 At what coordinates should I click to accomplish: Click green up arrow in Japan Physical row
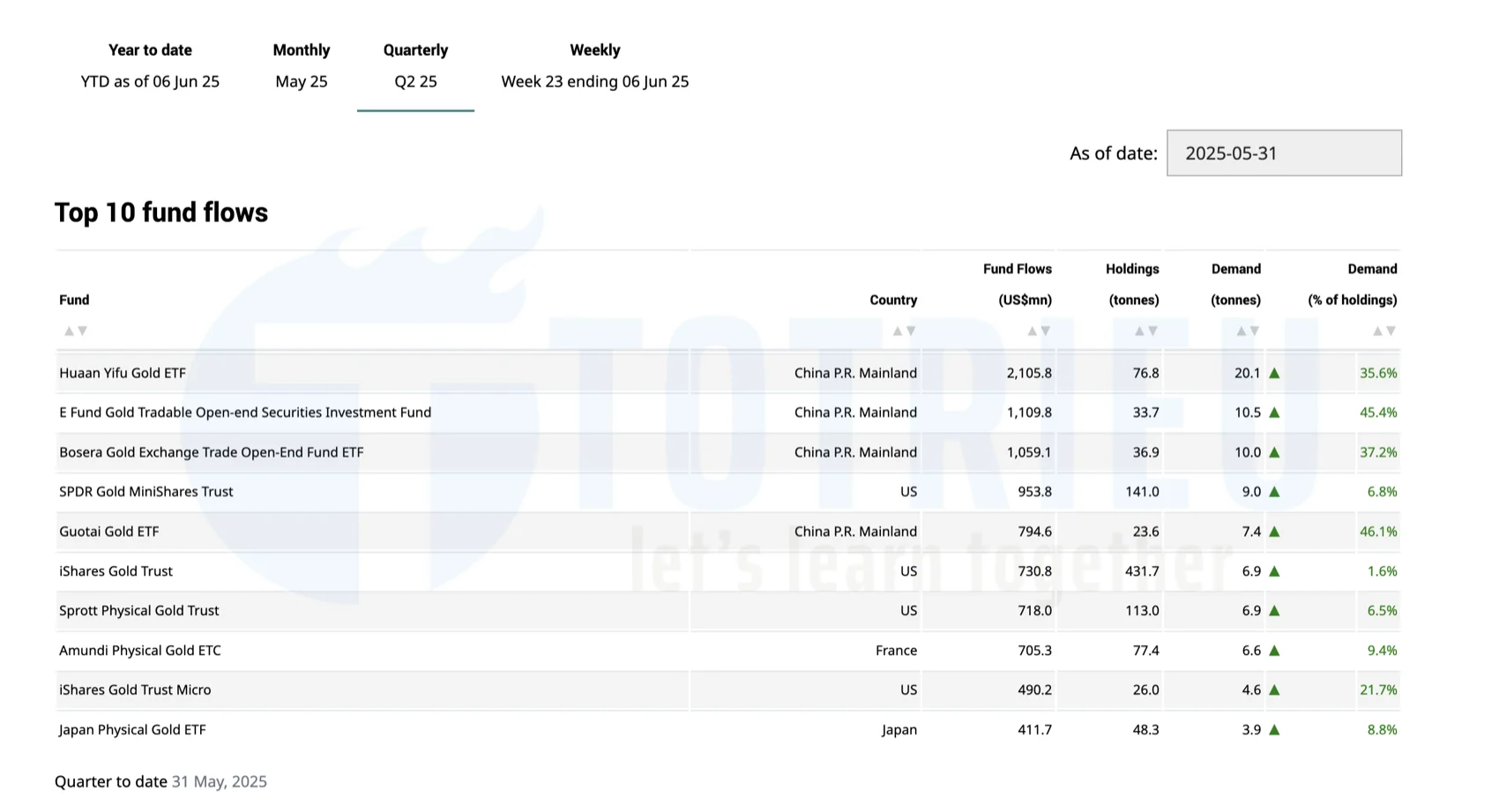coord(1274,730)
